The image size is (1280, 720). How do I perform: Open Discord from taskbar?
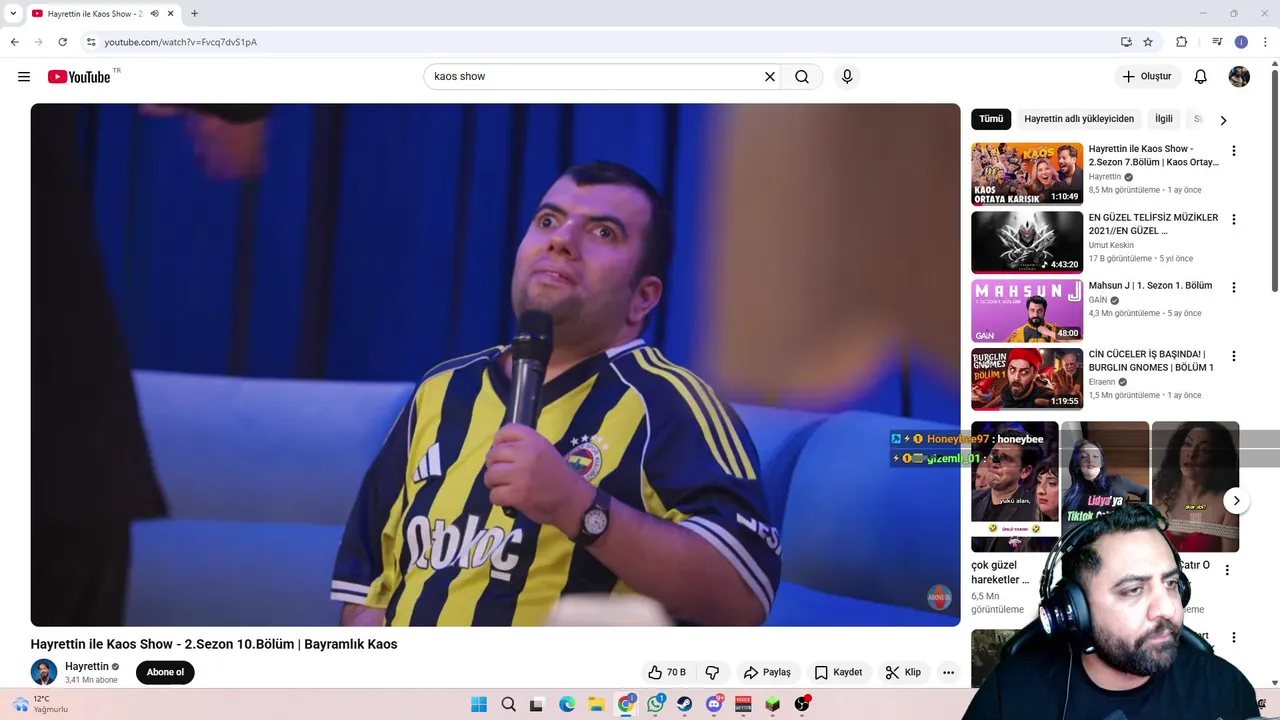714,705
